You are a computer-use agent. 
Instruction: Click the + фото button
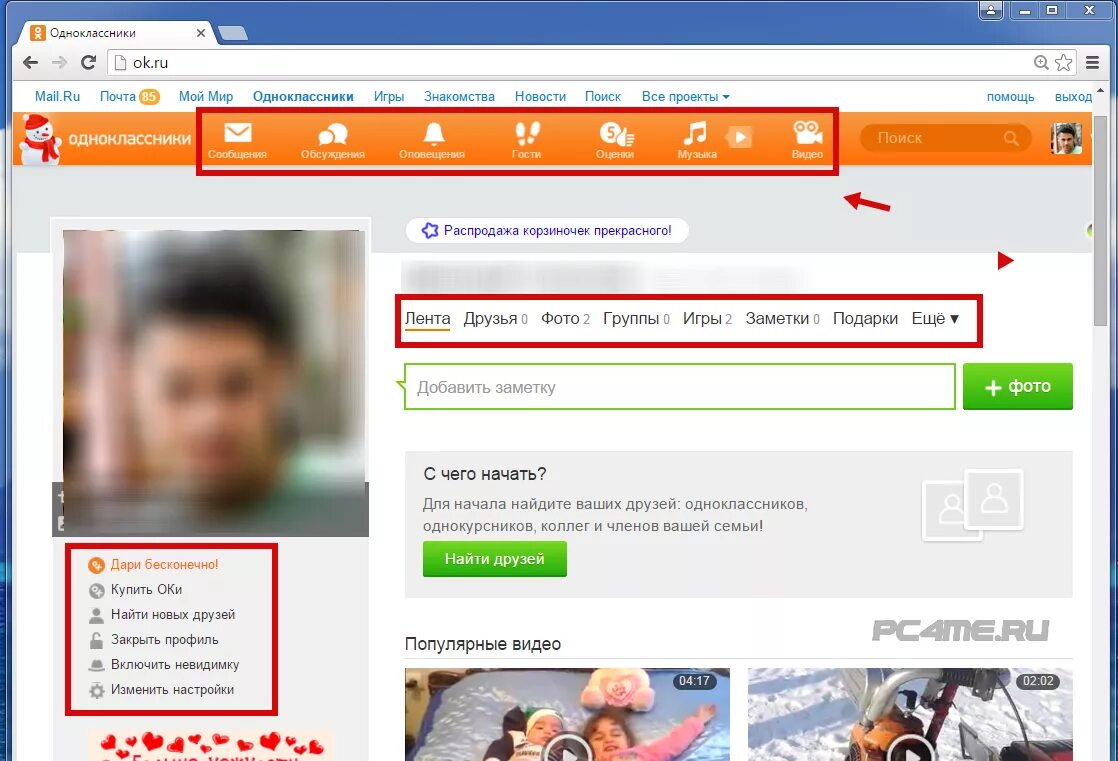(x=1017, y=387)
